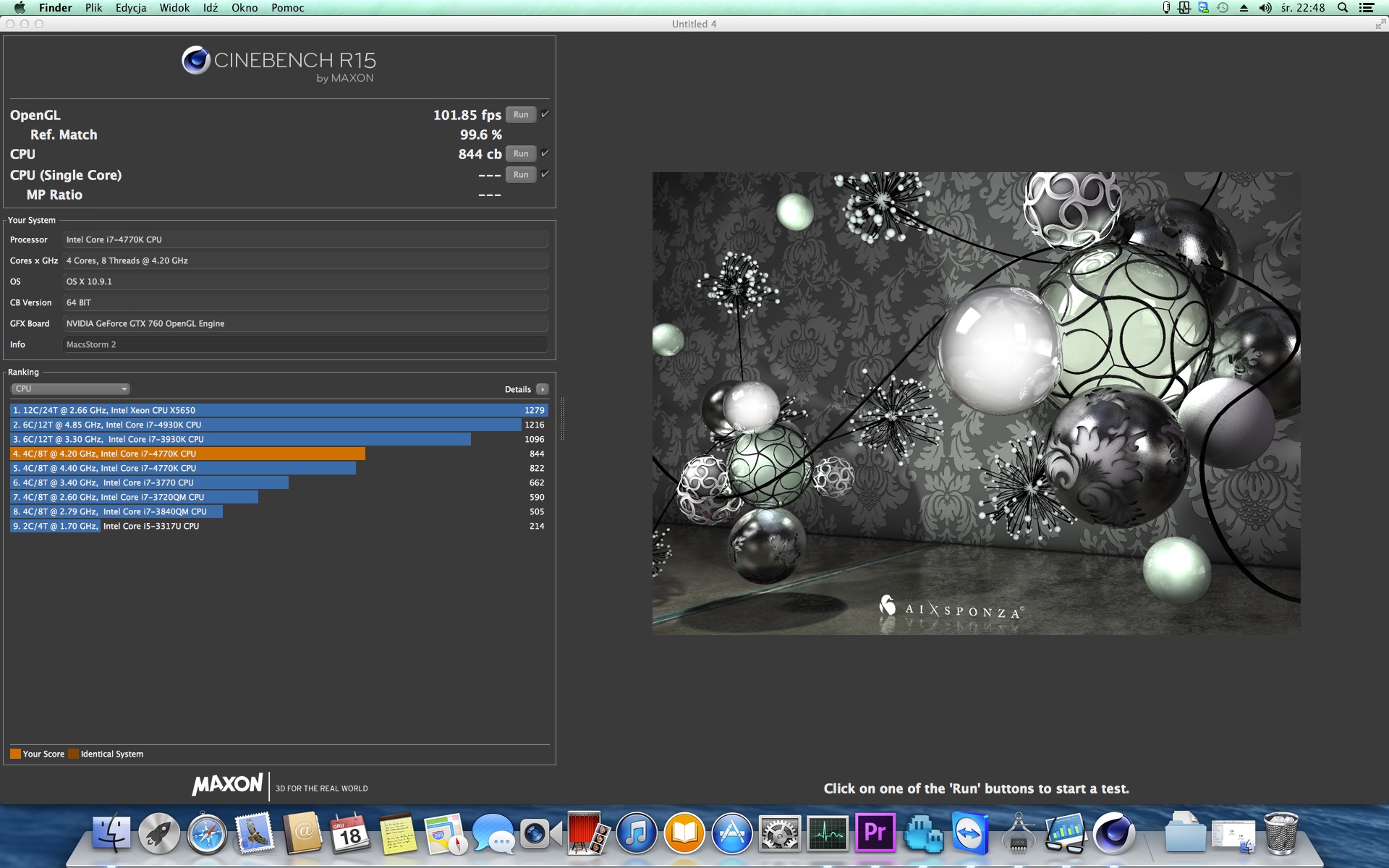Open the blue folder stack in dock
Image resolution: width=1389 pixels, height=868 pixels.
[x=1185, y=833]
